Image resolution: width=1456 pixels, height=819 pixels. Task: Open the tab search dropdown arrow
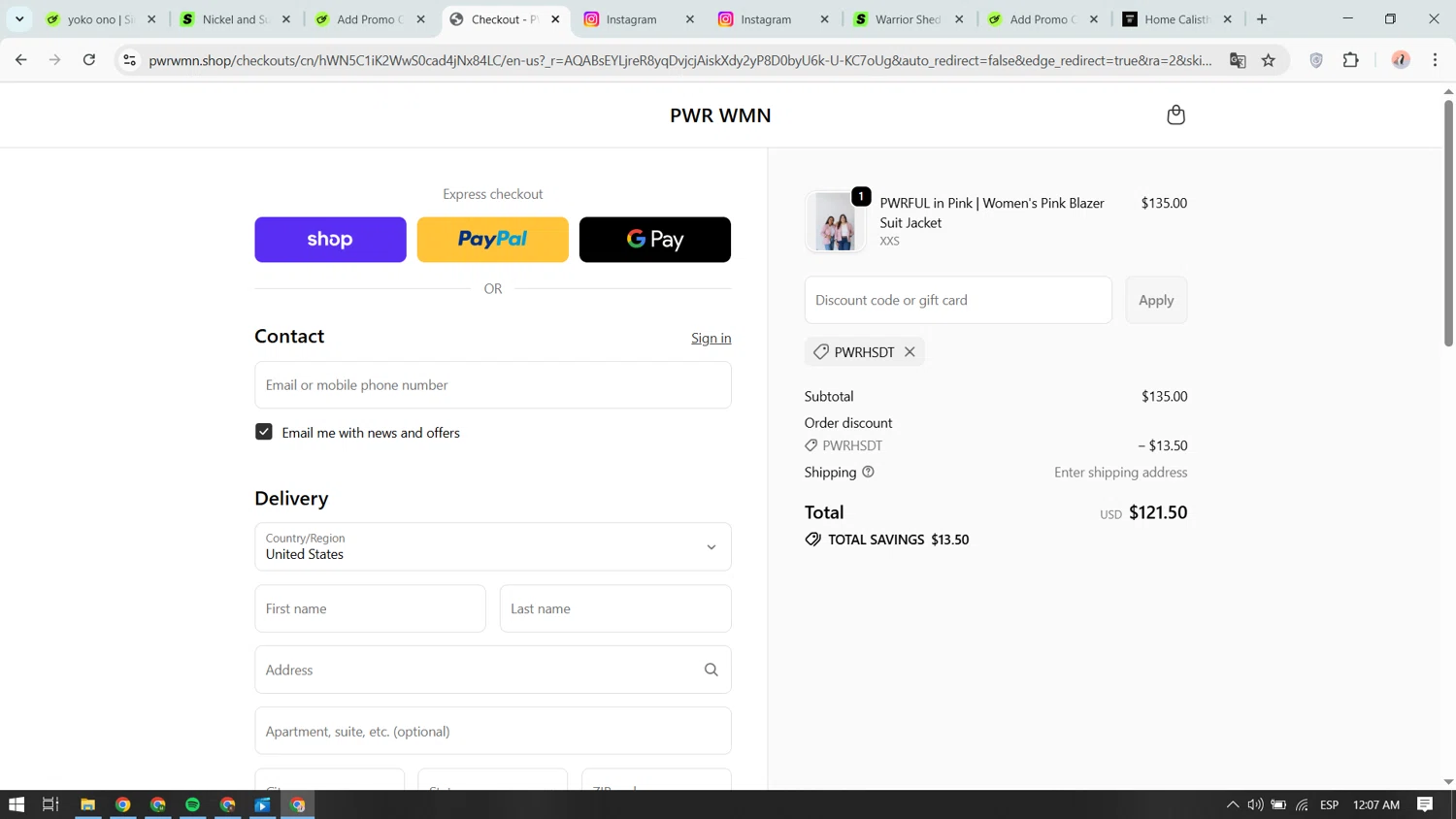pos(19,19)
